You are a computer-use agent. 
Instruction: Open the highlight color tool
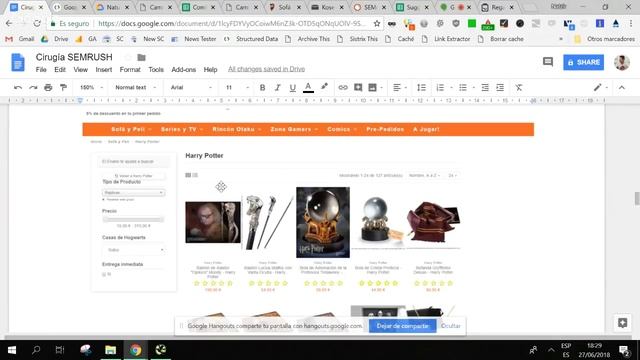pos(324,87)
